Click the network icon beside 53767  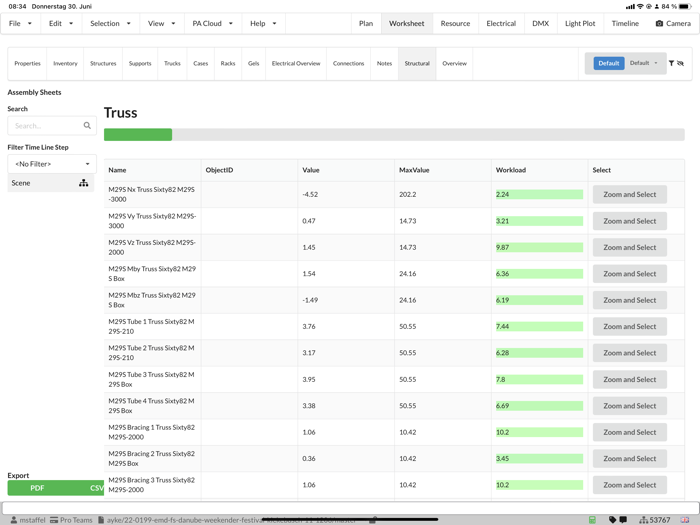(x=644, y=520)
